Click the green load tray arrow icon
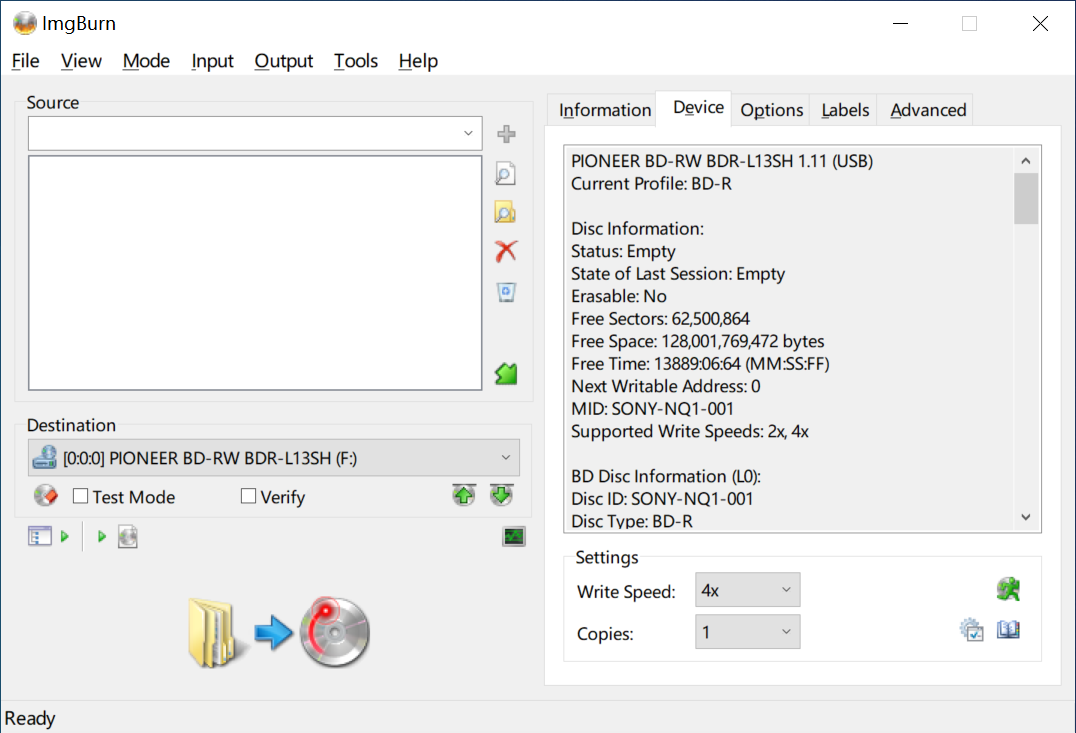Viewport: 1076px width, 733px height. tap(502, 495)
